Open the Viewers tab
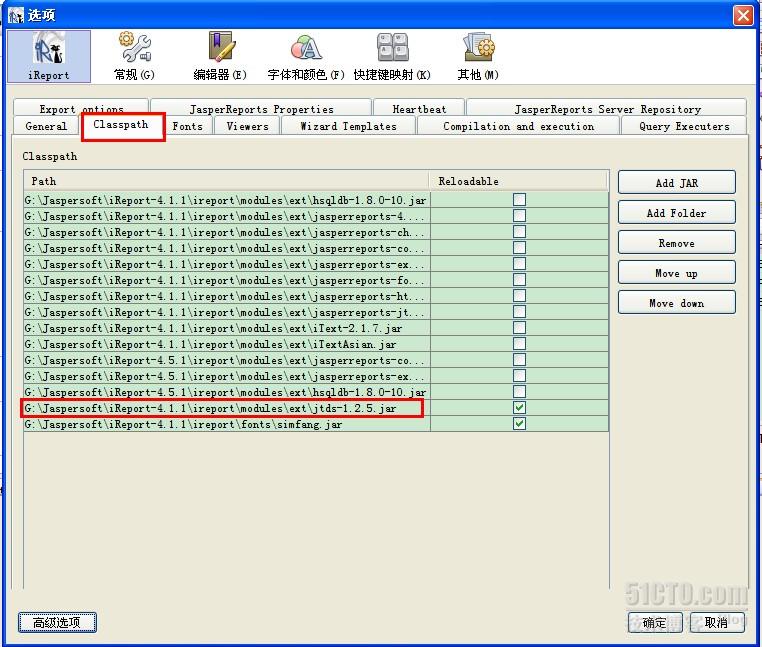762x647 pixels. coord(248,126)
